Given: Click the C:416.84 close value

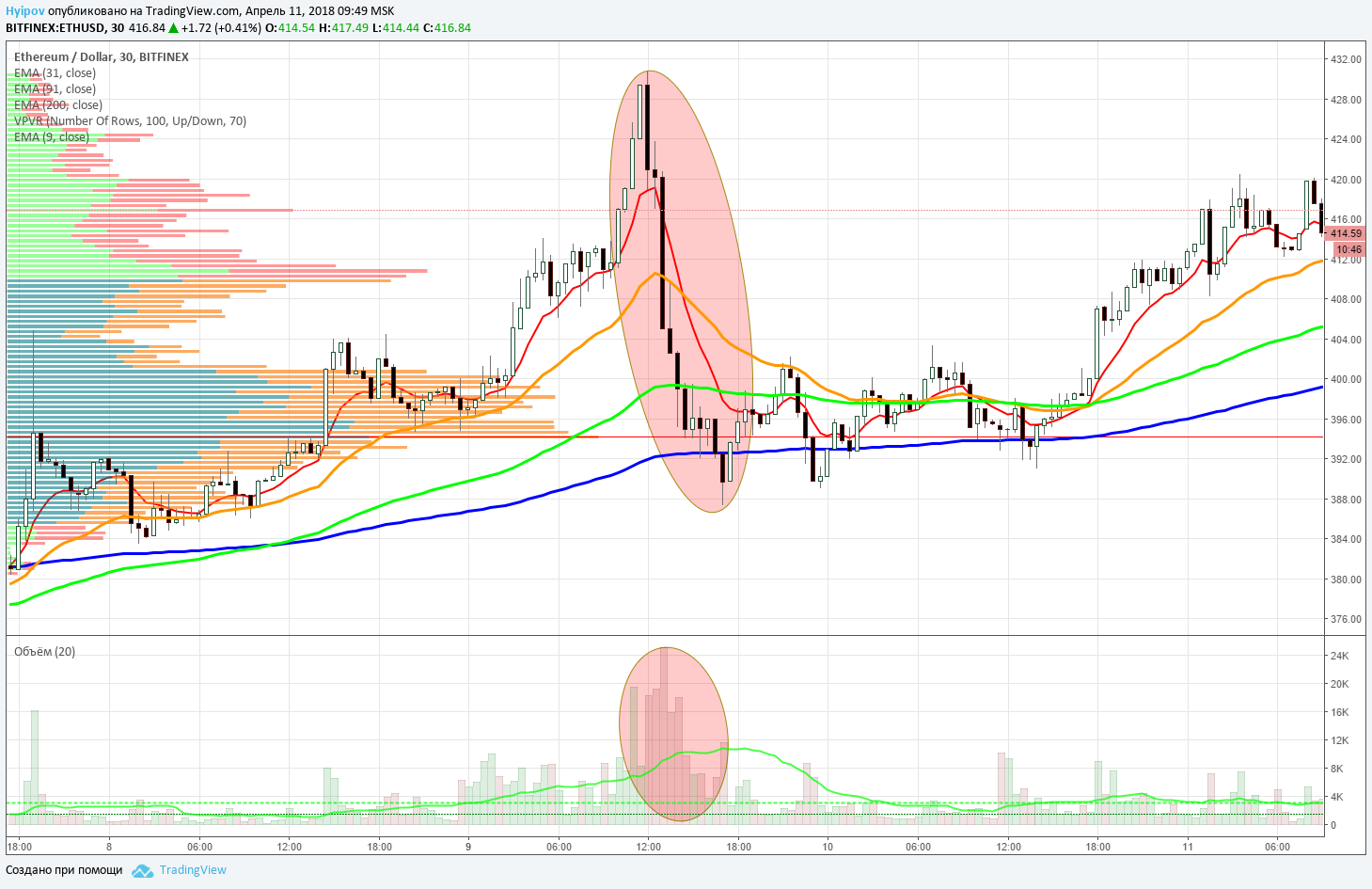Looking at the screenshot, I should 447,28.
